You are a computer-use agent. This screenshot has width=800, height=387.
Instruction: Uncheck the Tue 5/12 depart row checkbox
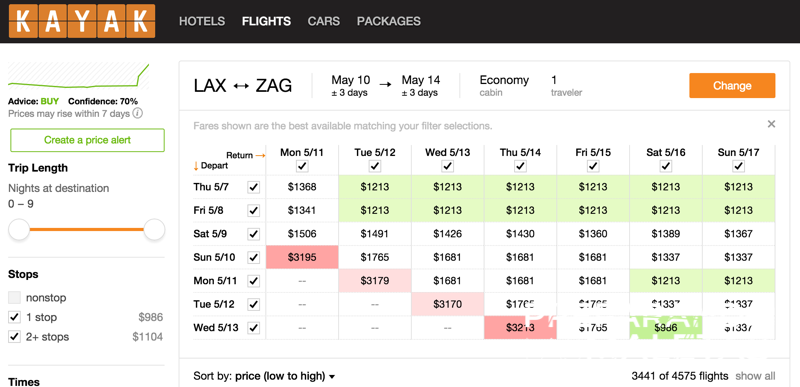254,304
